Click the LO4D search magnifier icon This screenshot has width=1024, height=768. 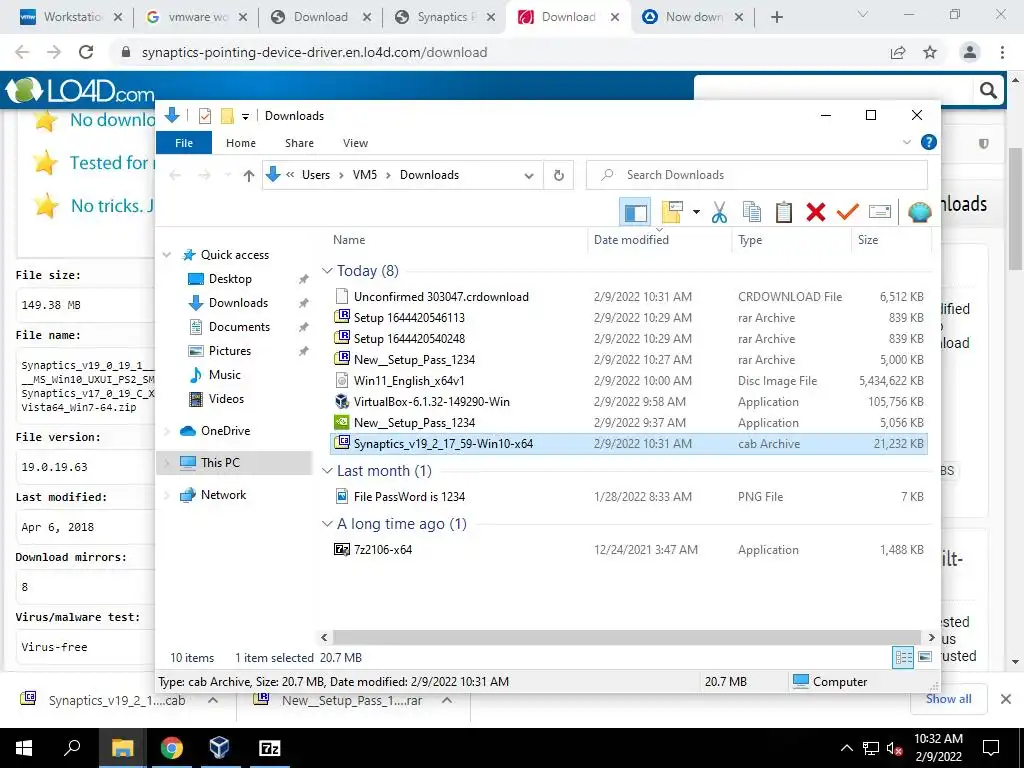click(x=988, y=90)
